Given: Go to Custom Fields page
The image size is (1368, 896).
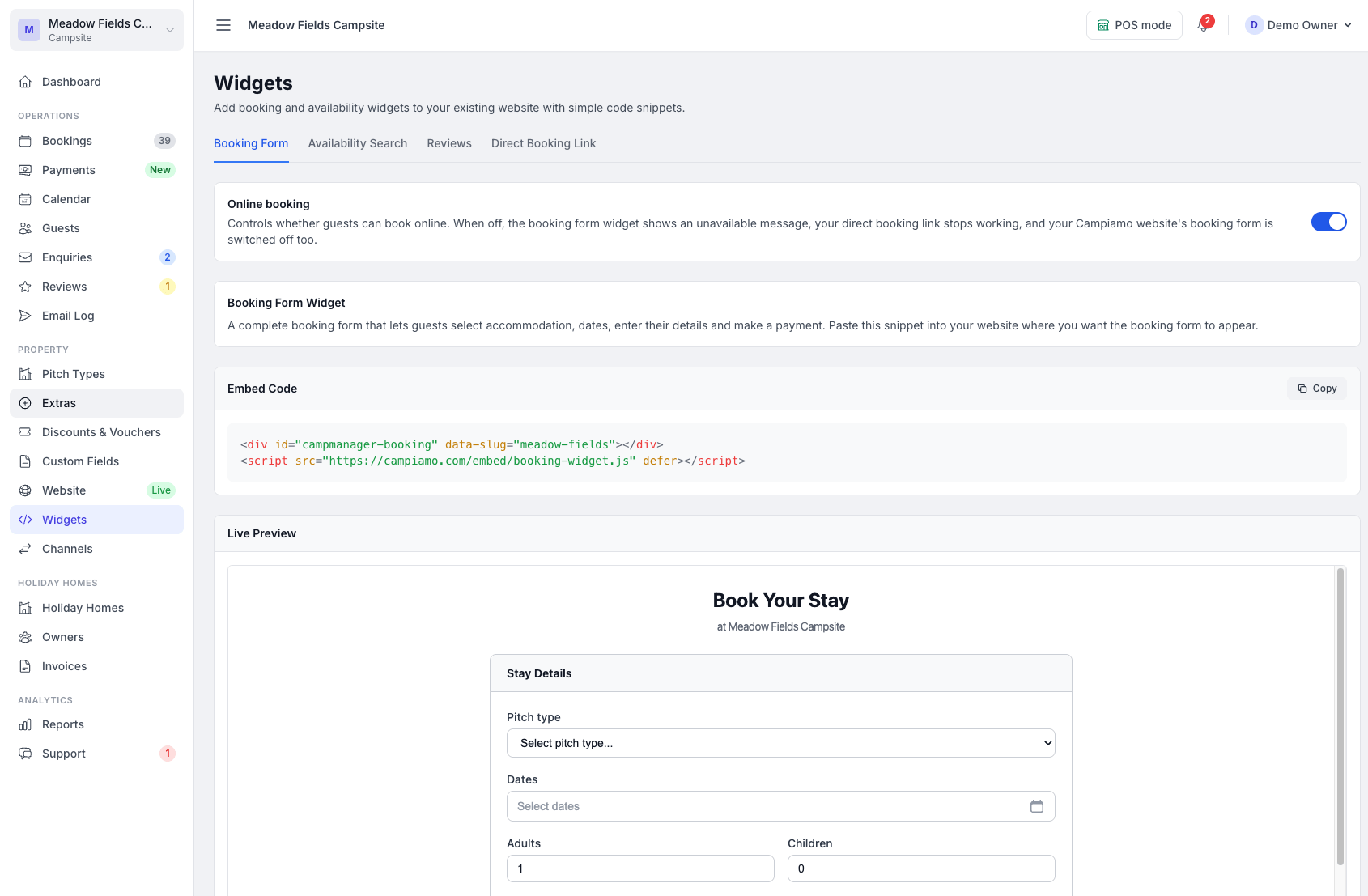Looking at the screenshot, I should click(97, 461).
